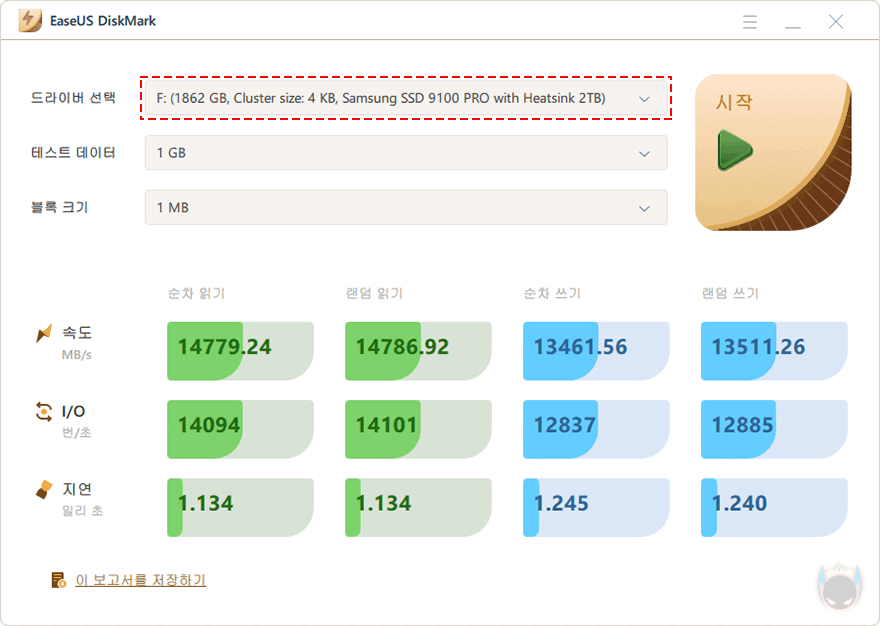Click the save report document icon

click(58, 580)
